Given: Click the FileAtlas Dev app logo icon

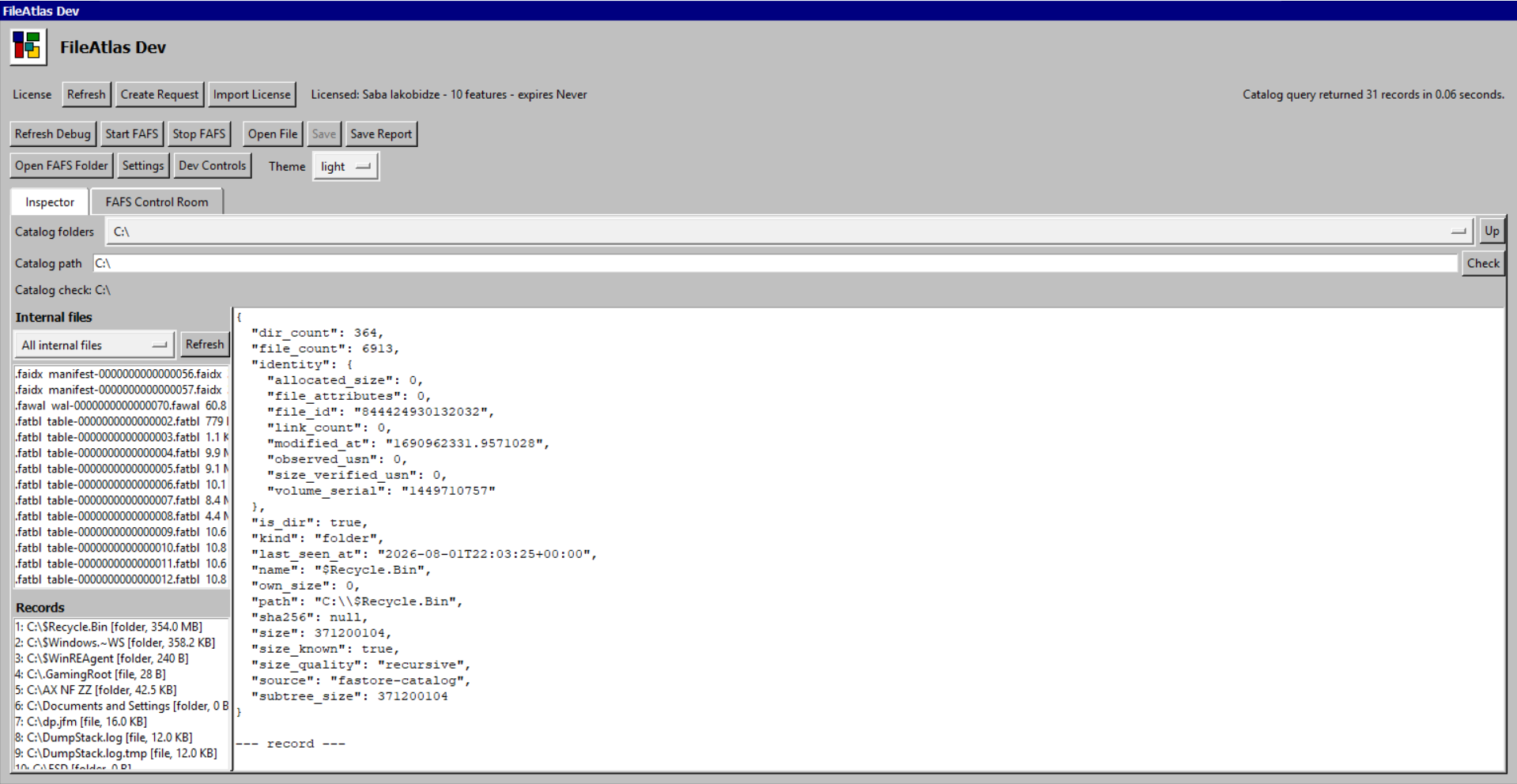Looking at the screenshot, I should coord(28,47).
